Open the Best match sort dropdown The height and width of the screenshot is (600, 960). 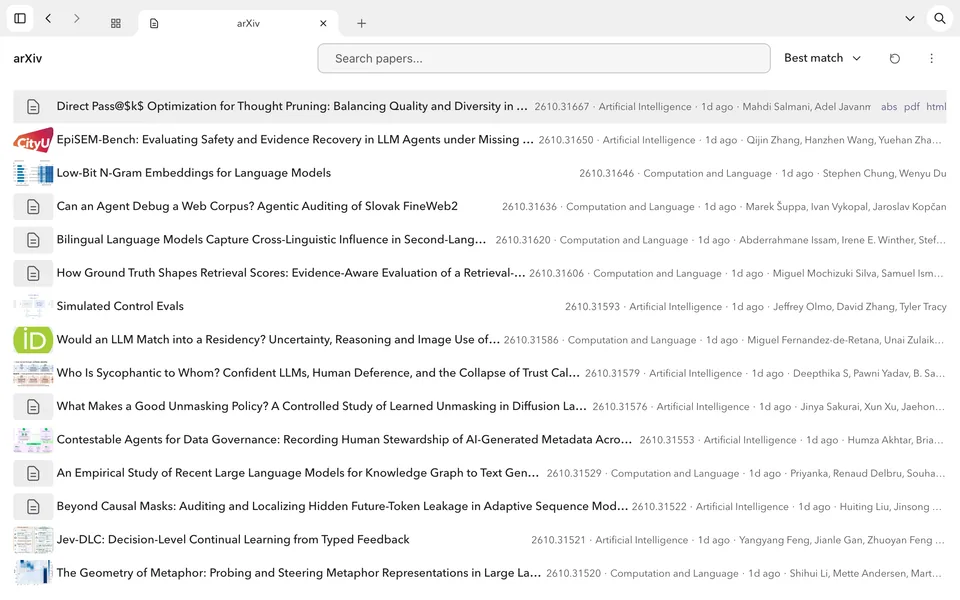click(822, 58)
